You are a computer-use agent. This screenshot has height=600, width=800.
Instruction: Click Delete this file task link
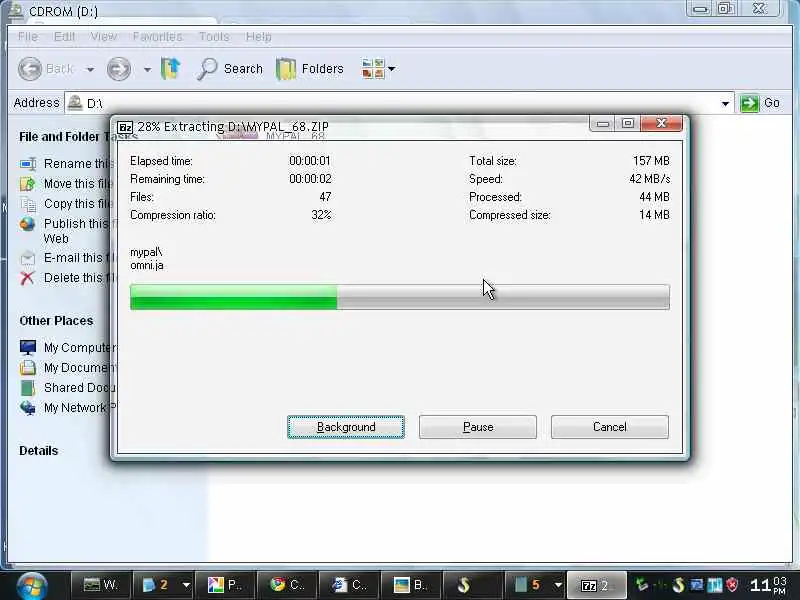coord(78,278)
